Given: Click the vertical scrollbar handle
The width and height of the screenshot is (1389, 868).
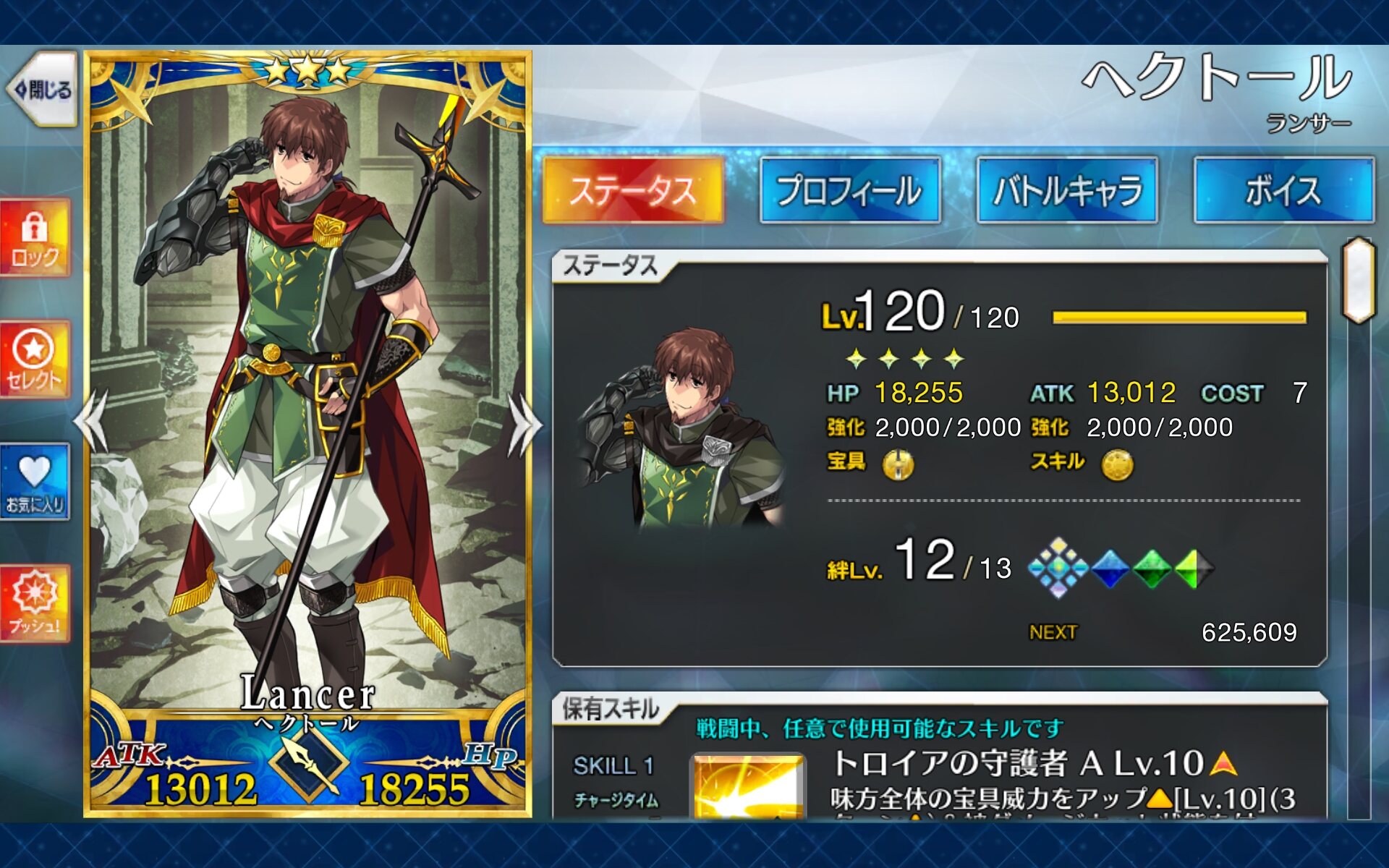Looking at the screenshot, I should tap(1358, 280).
